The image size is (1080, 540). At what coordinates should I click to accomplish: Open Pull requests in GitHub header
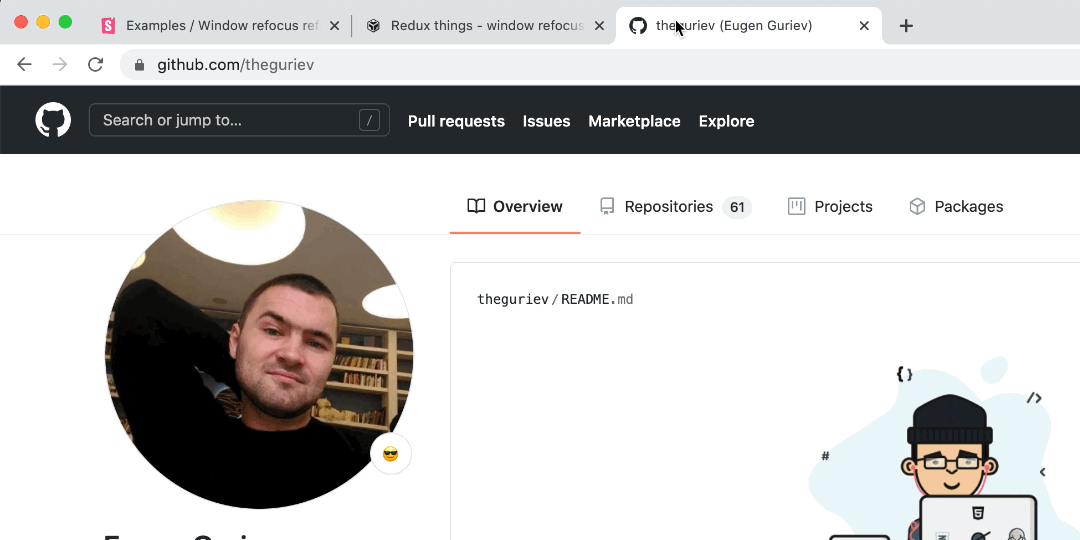(456, 121)
